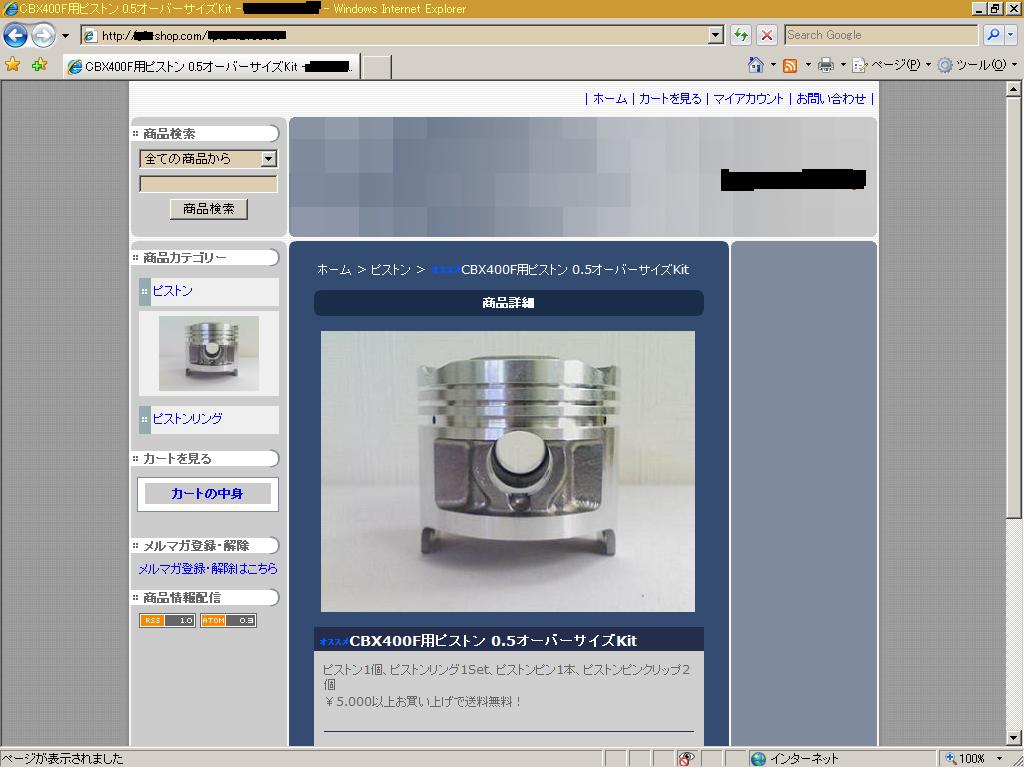Open the ピストンリング category link

[187, 419]
